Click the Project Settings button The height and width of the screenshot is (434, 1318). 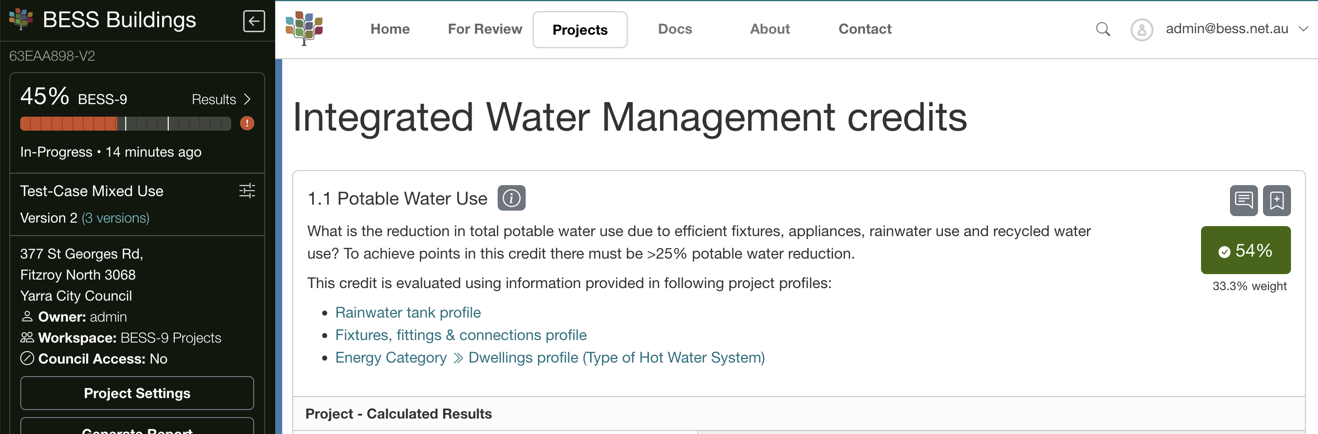[137, 393]
